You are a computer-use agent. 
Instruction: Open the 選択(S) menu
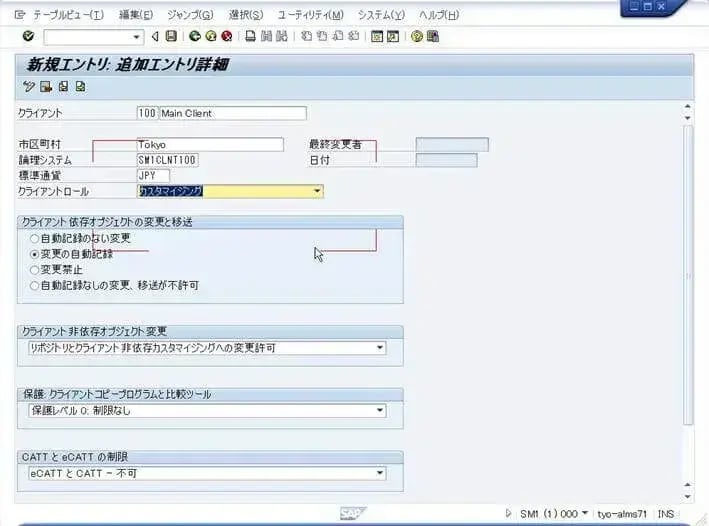246,15
